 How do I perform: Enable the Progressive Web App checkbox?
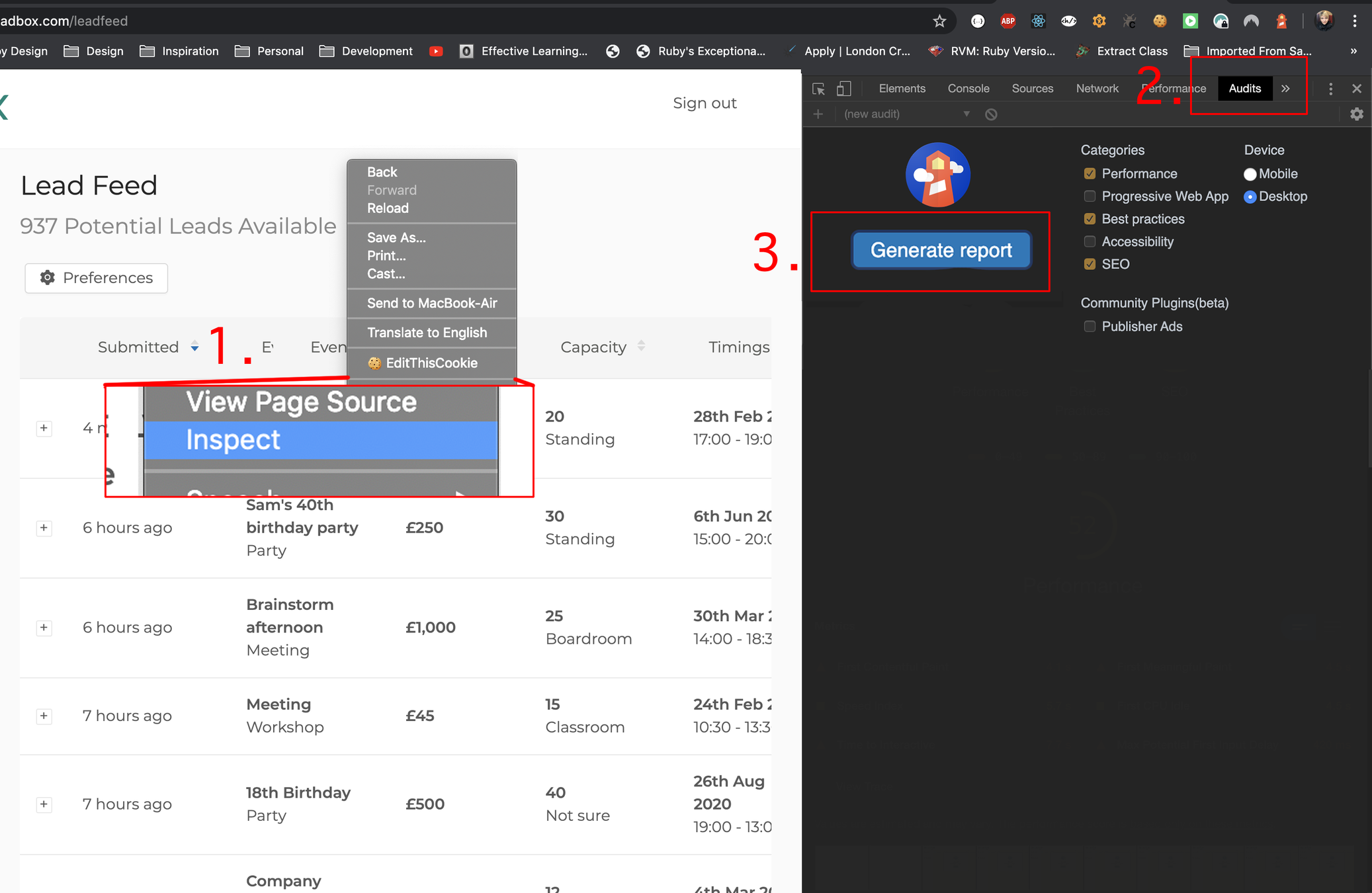click(x=1090, y=196)
